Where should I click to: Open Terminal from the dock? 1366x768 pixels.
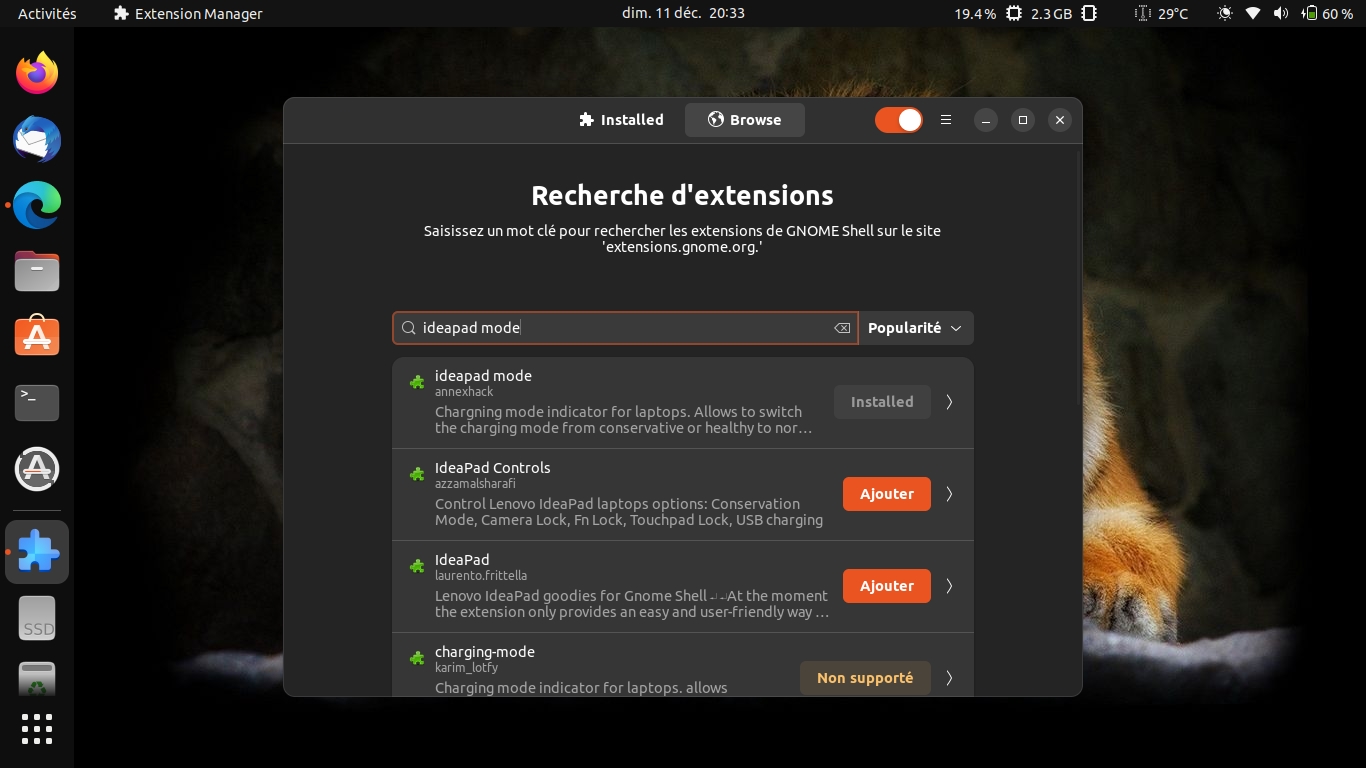tap(37, 403)
